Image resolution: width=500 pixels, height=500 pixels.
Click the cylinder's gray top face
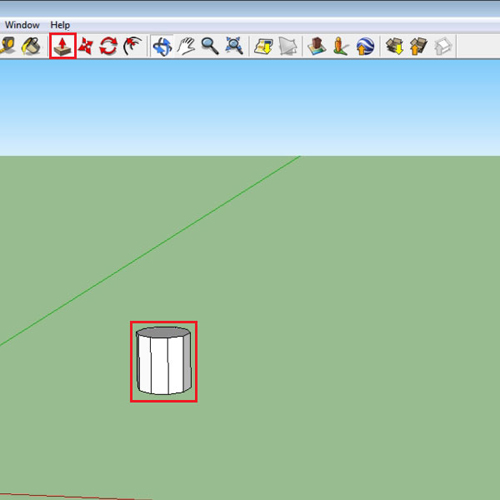(163, 332)
